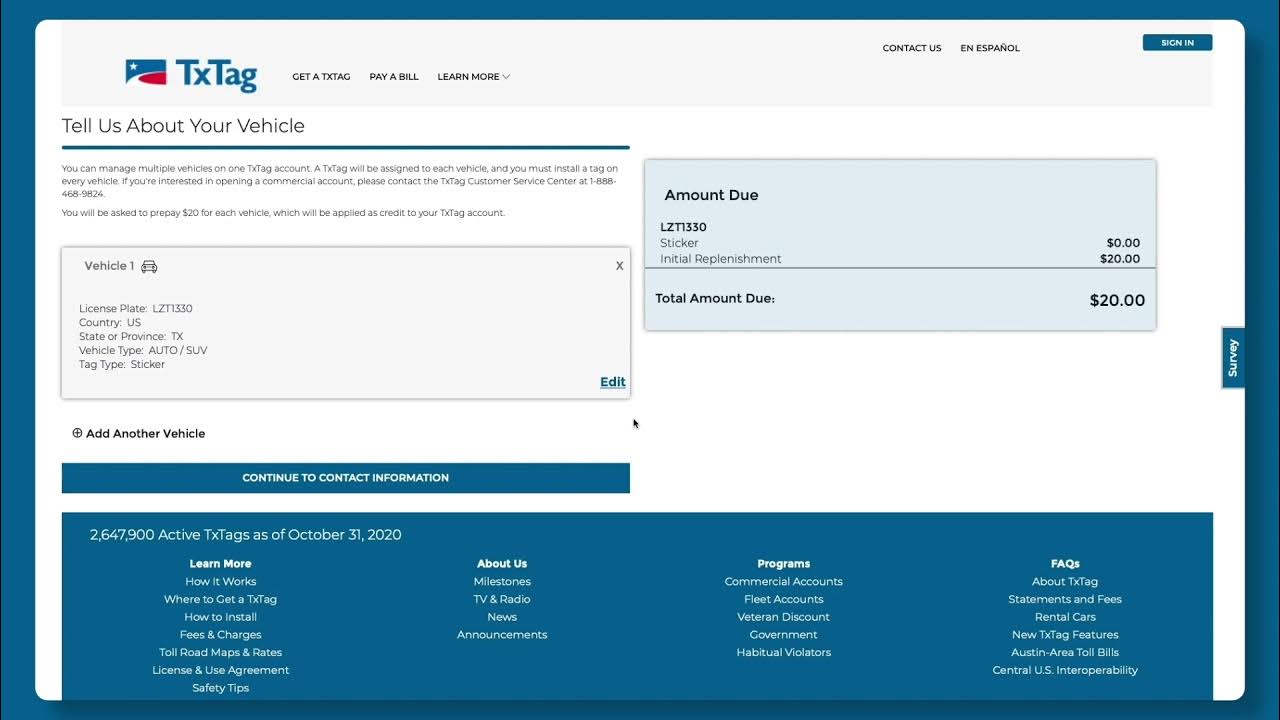
Task: Open the Survey side tab
Action: 1233,358
